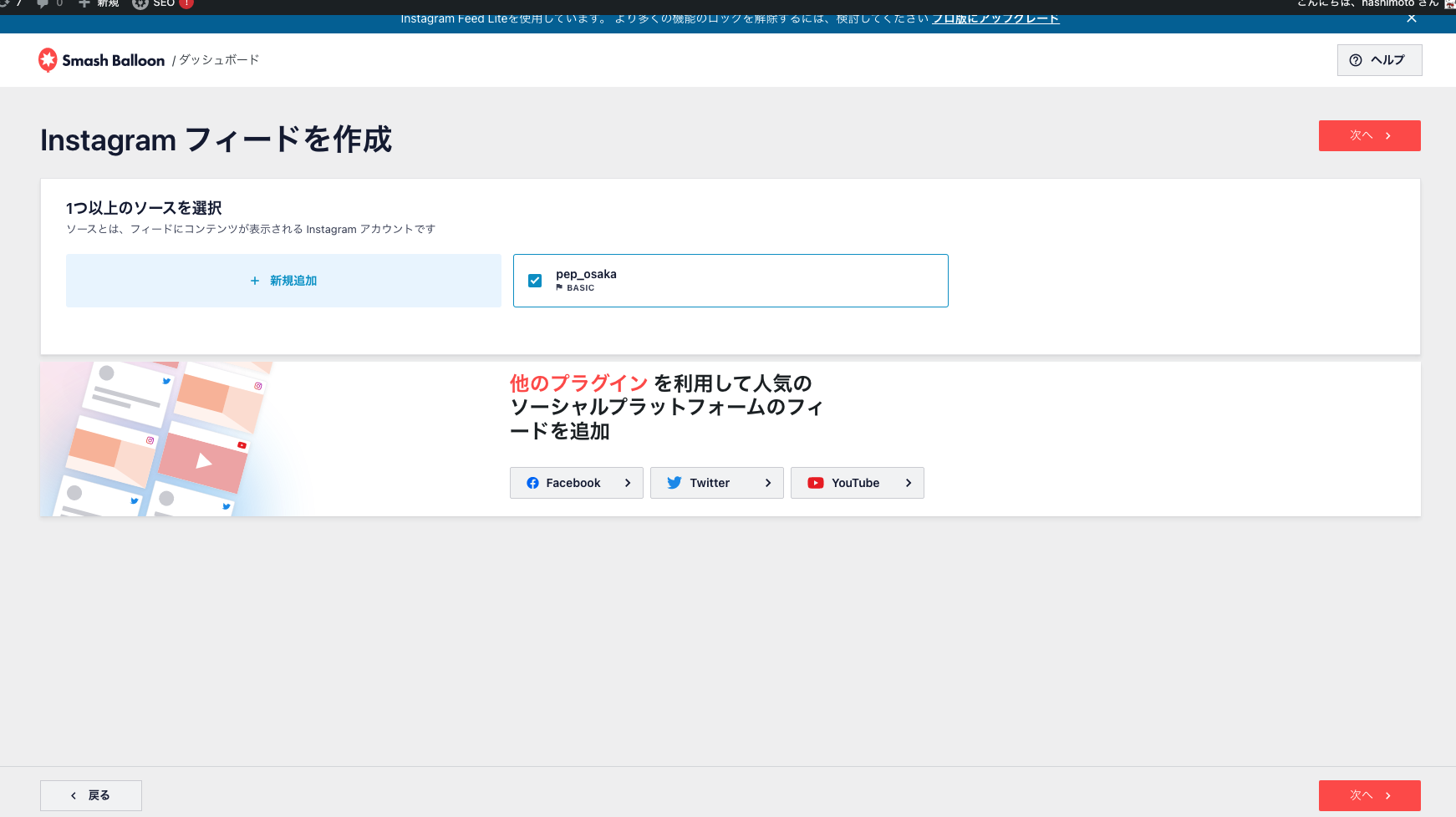Click the BASIC flag label
This screenshot has width=1456, height=817.
click(575, 287)
